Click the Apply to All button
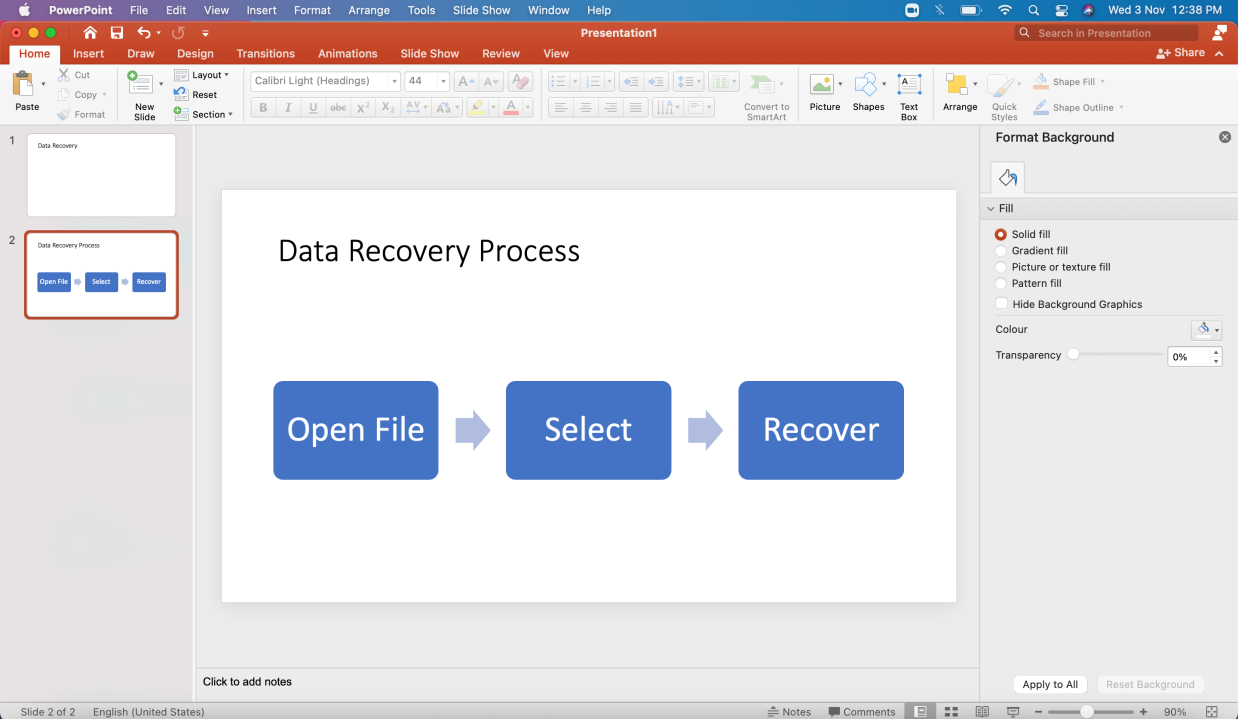Image resolution: width=1238 pixels, height=719 pixels. 1049,684
